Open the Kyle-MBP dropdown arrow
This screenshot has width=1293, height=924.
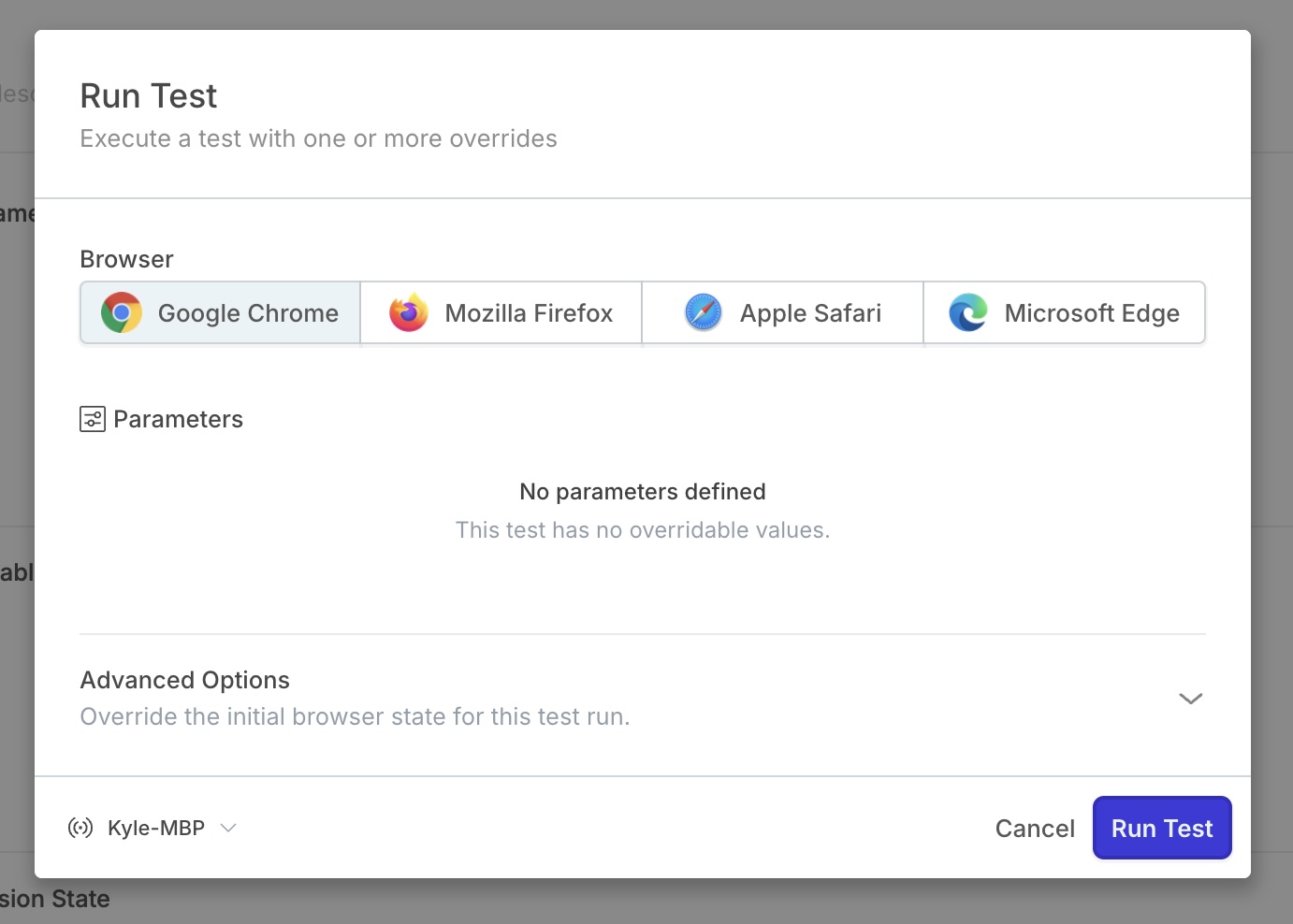(228, 828)
